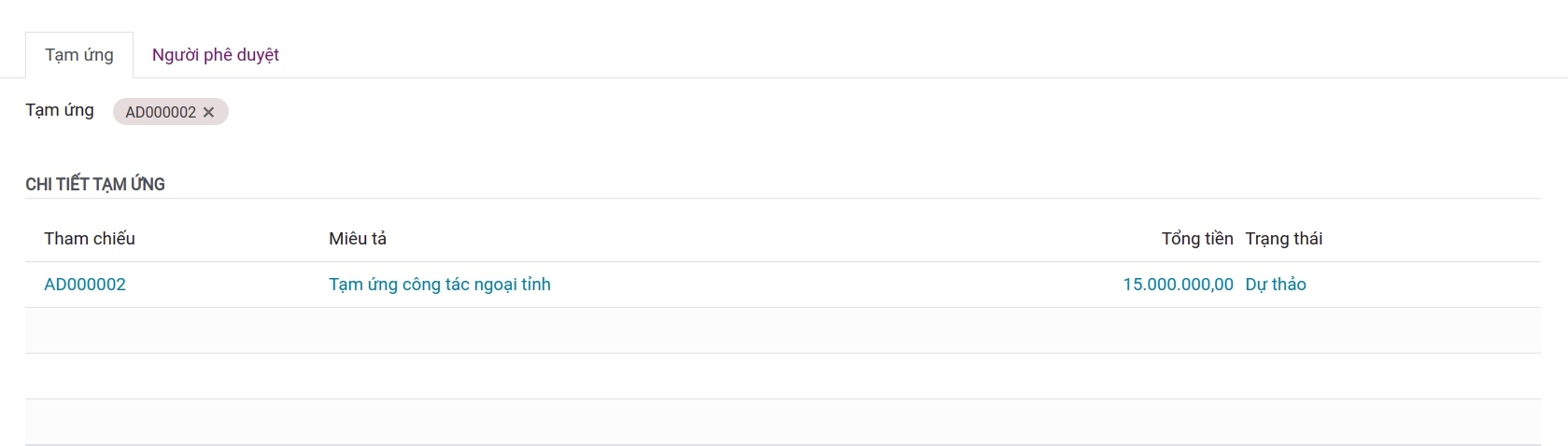1568x446 pixels.
Task: Click the CHI TIẾT TẠM ỨNG section heading
Action: pos(95,185)
